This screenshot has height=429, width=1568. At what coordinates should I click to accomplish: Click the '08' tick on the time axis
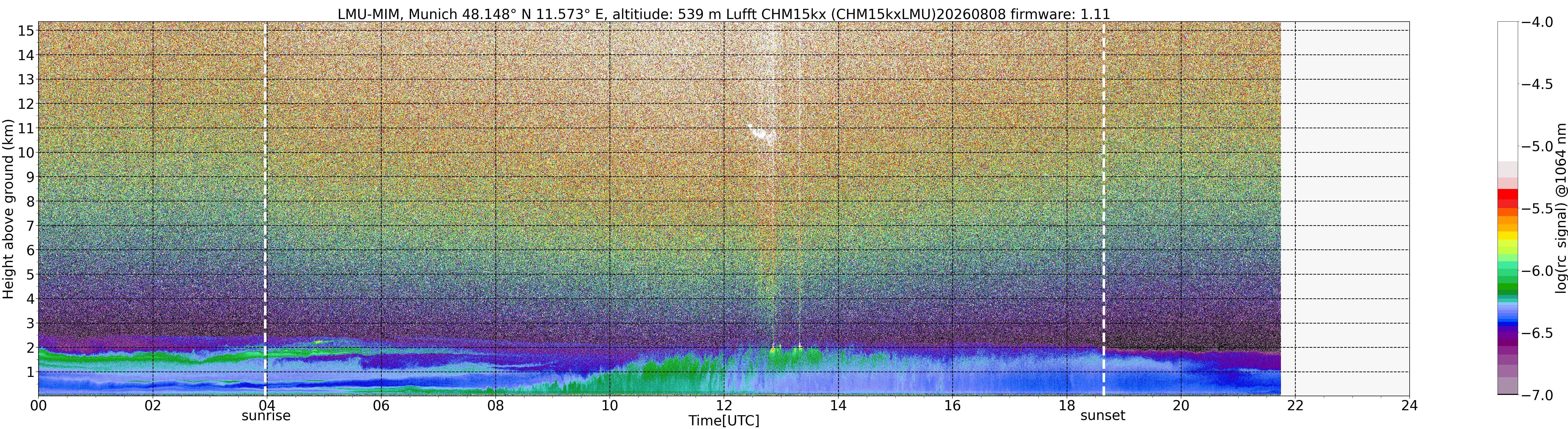495,405
